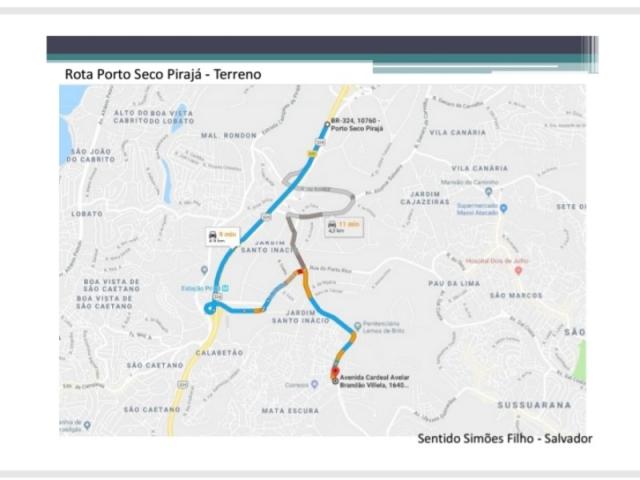This screenshot has width=640, height=480.
Task: Click the 'JARDIM CAJAZEIRAS' neighborhood label
Action: pyautogui.click(x=425, y=198)
